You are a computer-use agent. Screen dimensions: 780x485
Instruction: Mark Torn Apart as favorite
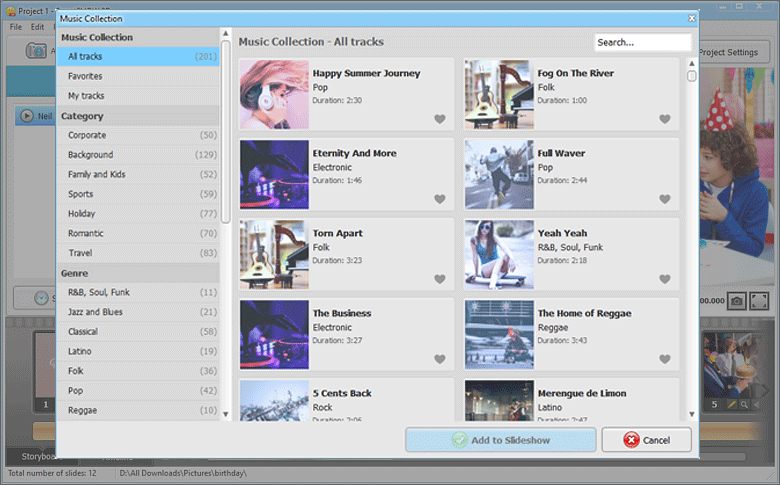coord(440,279)
